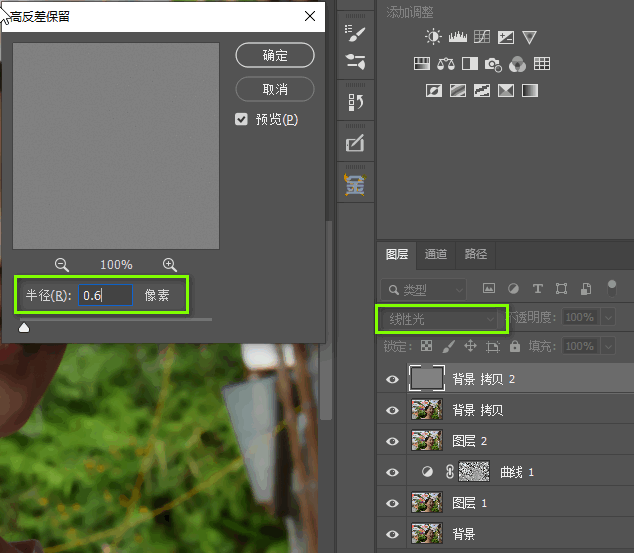The height and width of the screenshot is (553, 634).
Task: Confirm with the 确定 button
Action: coord(275,55)
